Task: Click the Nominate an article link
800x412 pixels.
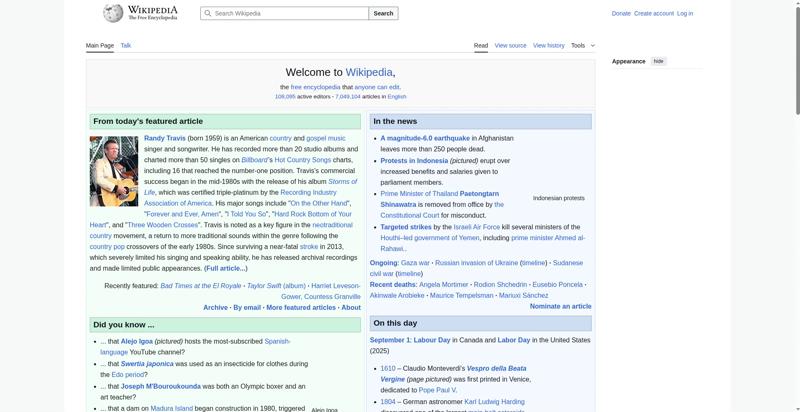Action: click(560, 306)
